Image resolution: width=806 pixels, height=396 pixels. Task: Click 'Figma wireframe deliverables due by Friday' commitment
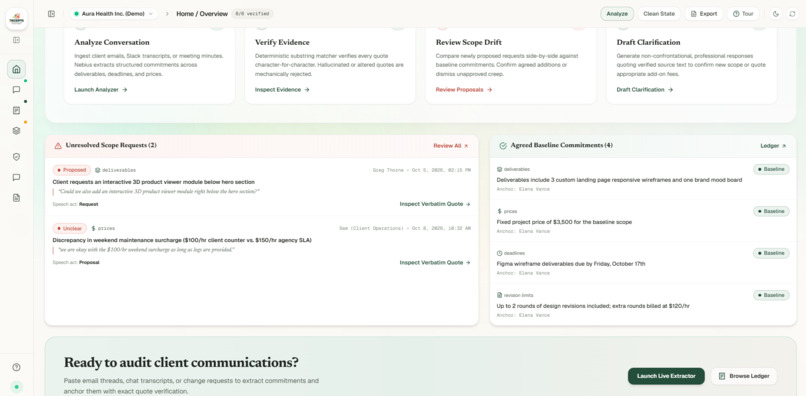point(571,264)
